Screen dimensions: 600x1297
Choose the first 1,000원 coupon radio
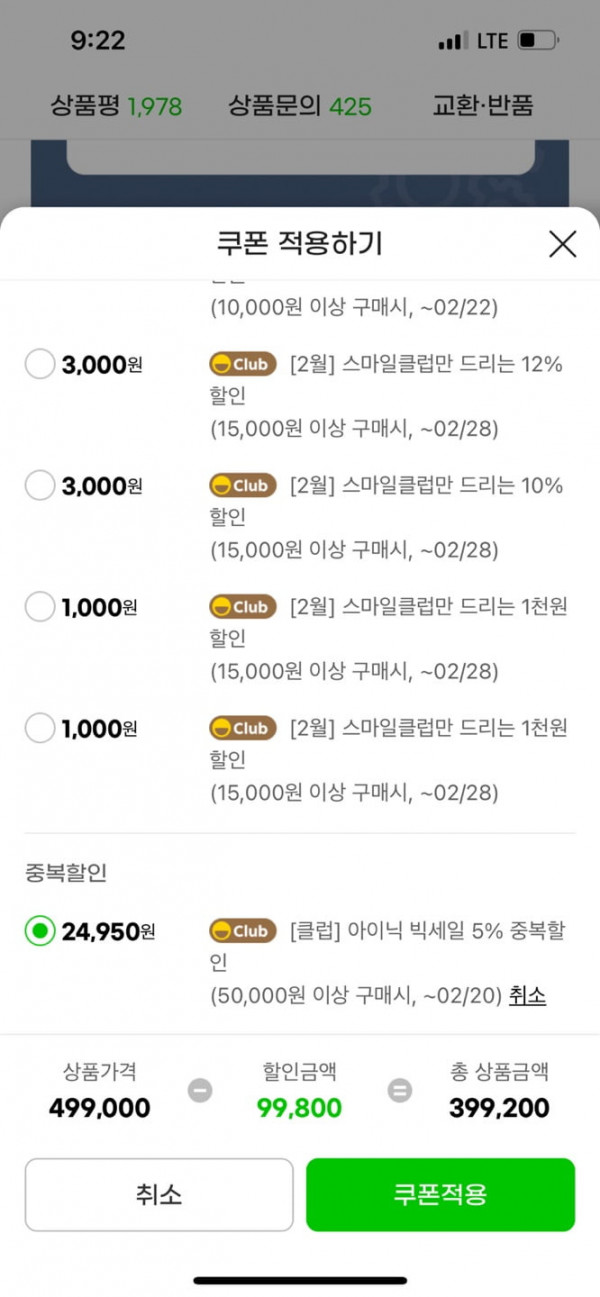coord(40,607)
